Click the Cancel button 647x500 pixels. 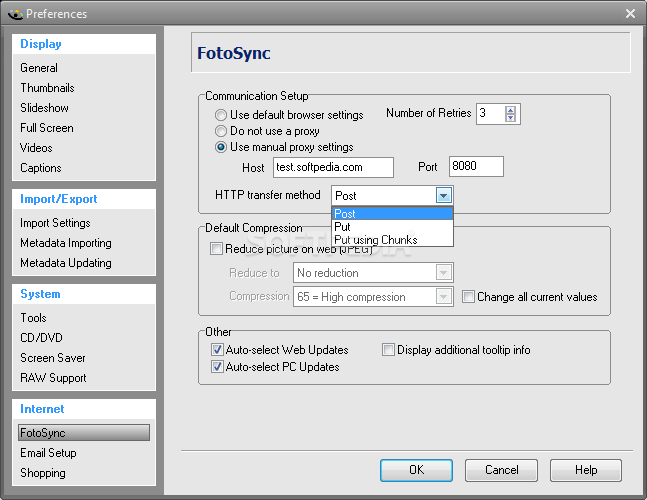501,470
